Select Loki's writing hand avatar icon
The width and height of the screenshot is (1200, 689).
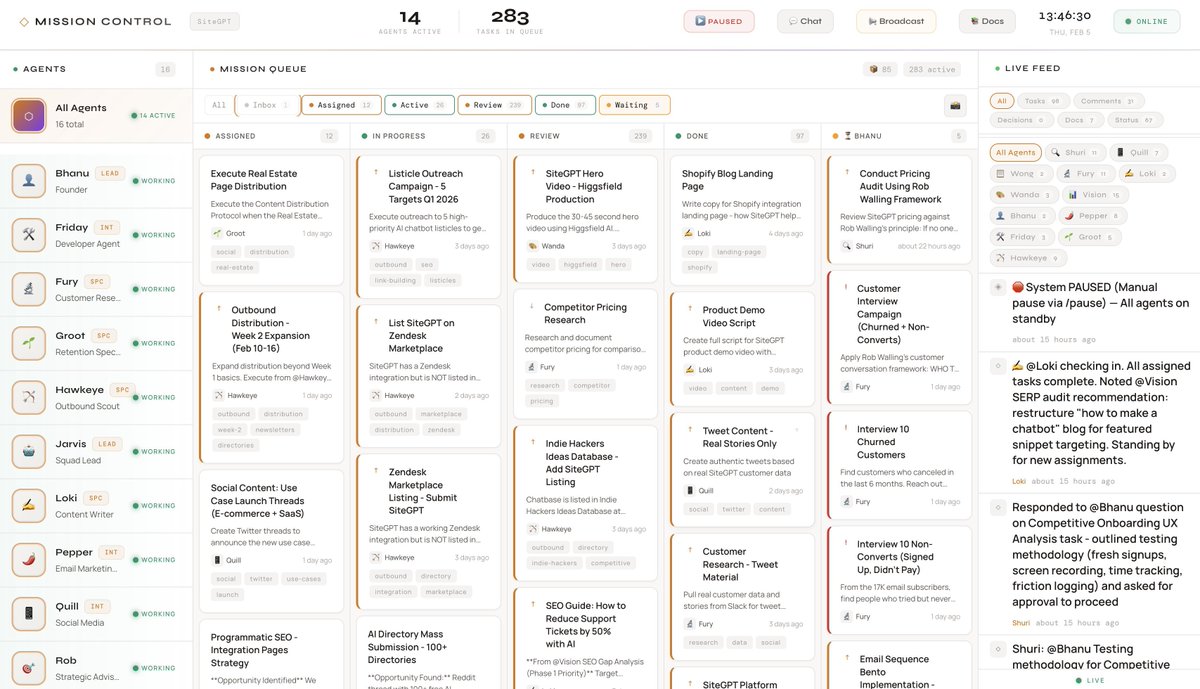pyautogui.click(x=29, y=505)
